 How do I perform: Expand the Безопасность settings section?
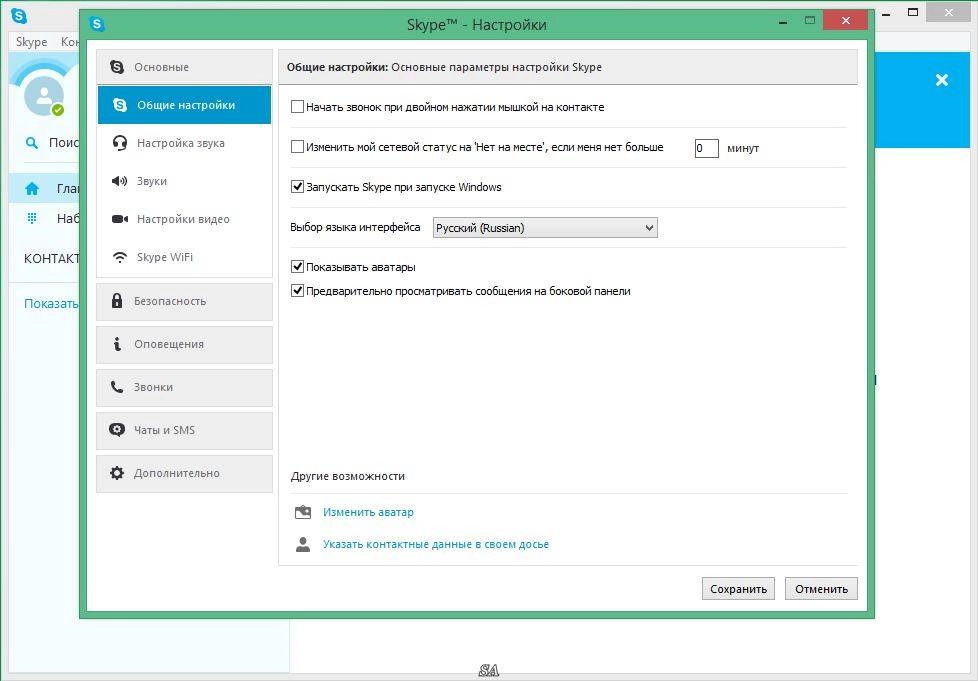click(185, 301)
